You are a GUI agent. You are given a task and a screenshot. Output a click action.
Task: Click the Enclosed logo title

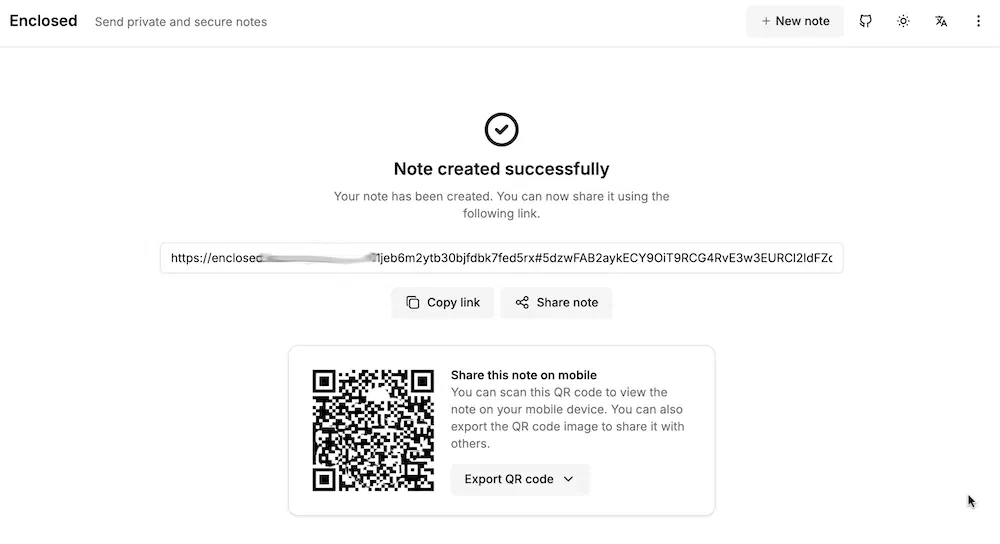click(43, 21)
